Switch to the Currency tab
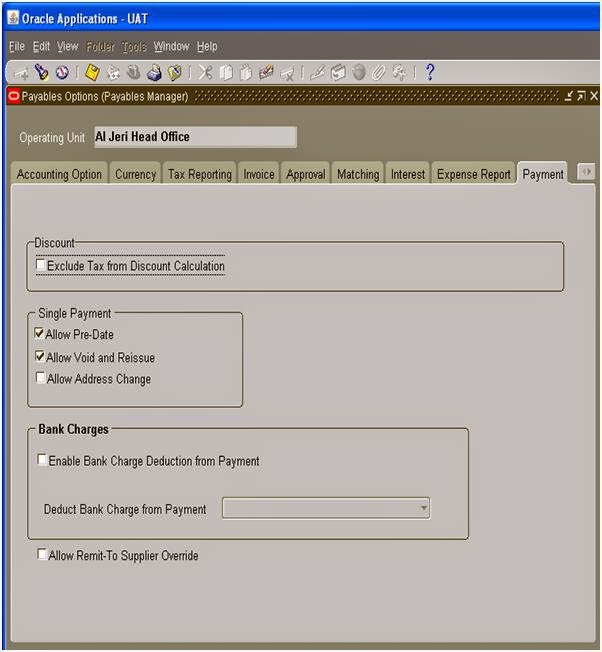The width and height of the screenshot is (602, 652). (x=136, y=174)
